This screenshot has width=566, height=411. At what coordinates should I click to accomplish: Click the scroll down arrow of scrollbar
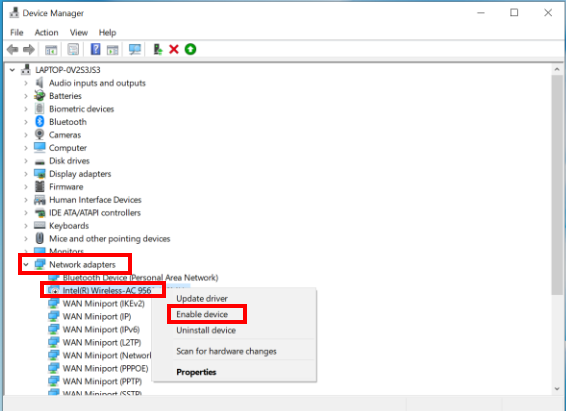(x=557, y=389)
